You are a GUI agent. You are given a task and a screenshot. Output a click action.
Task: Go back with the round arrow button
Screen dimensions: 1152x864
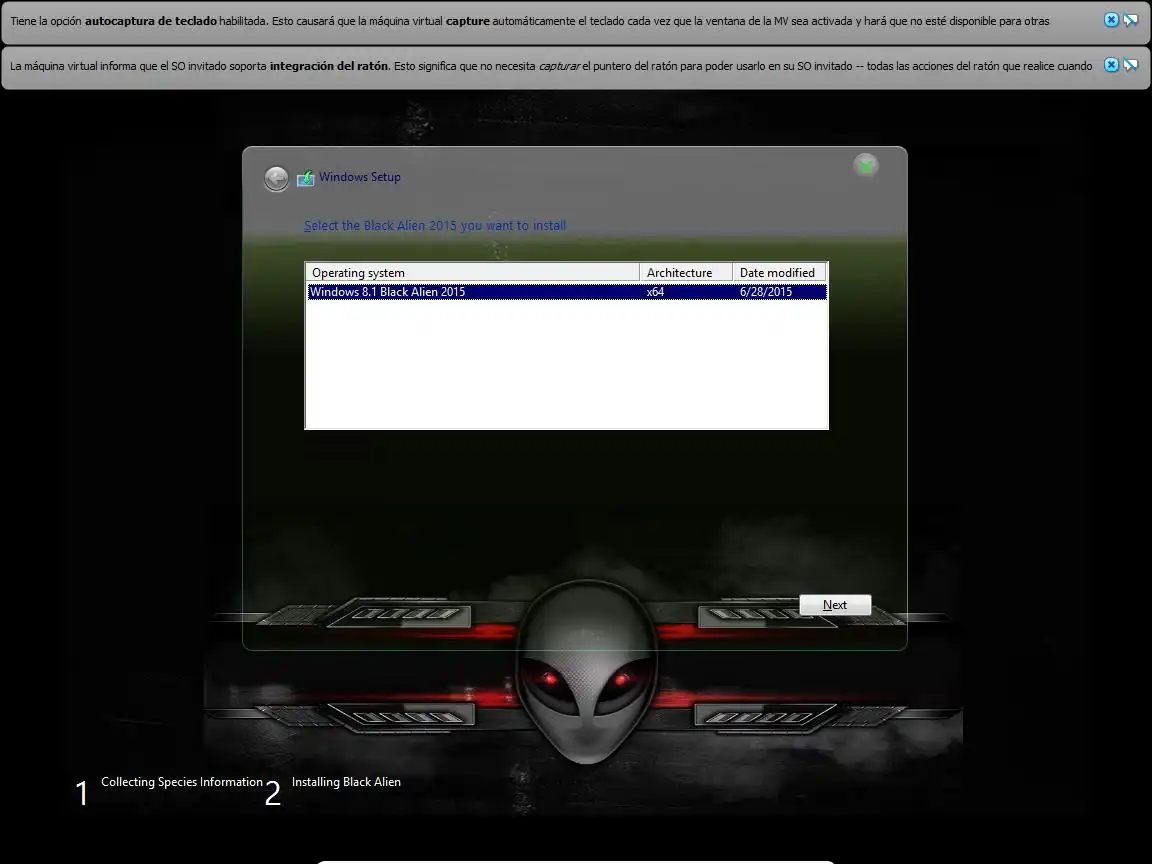click(276, 179)
